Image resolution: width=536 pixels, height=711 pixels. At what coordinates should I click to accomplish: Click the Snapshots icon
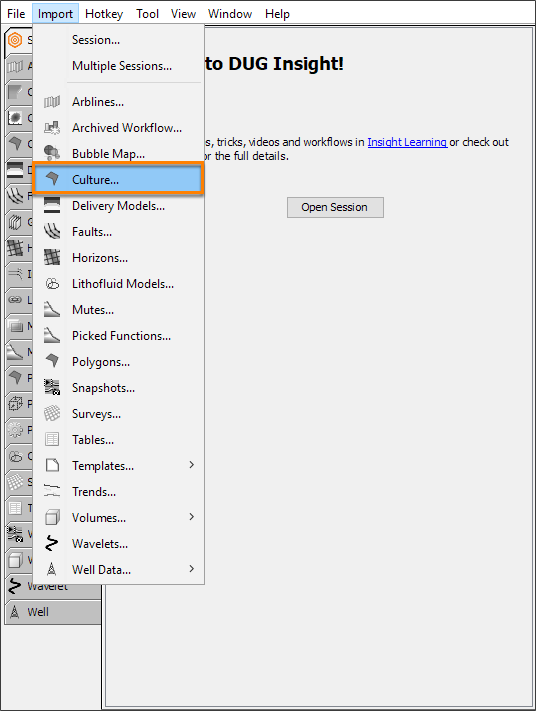(x=52, y=387)
